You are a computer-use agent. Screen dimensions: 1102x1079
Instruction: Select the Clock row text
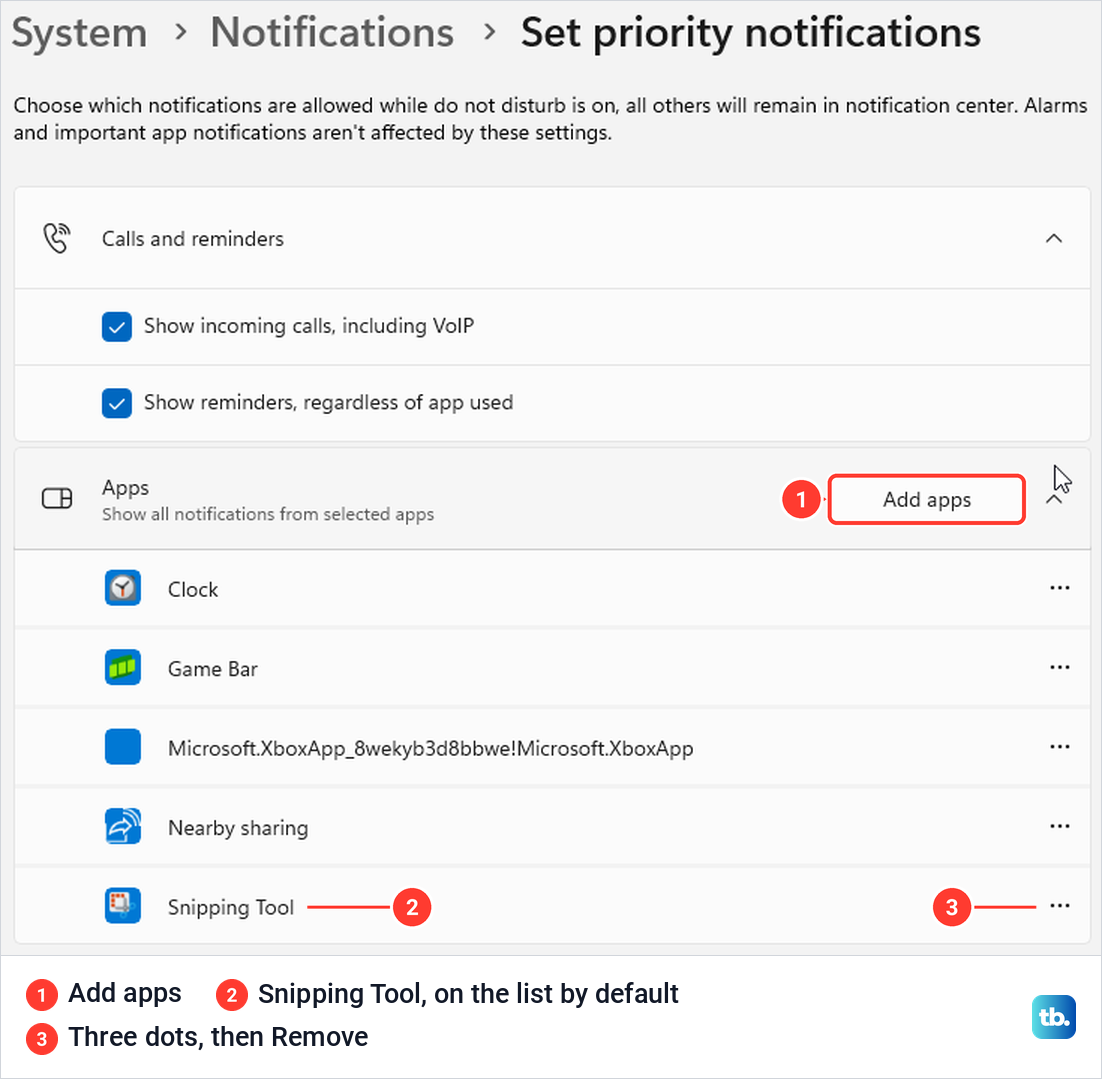(193, 589)
